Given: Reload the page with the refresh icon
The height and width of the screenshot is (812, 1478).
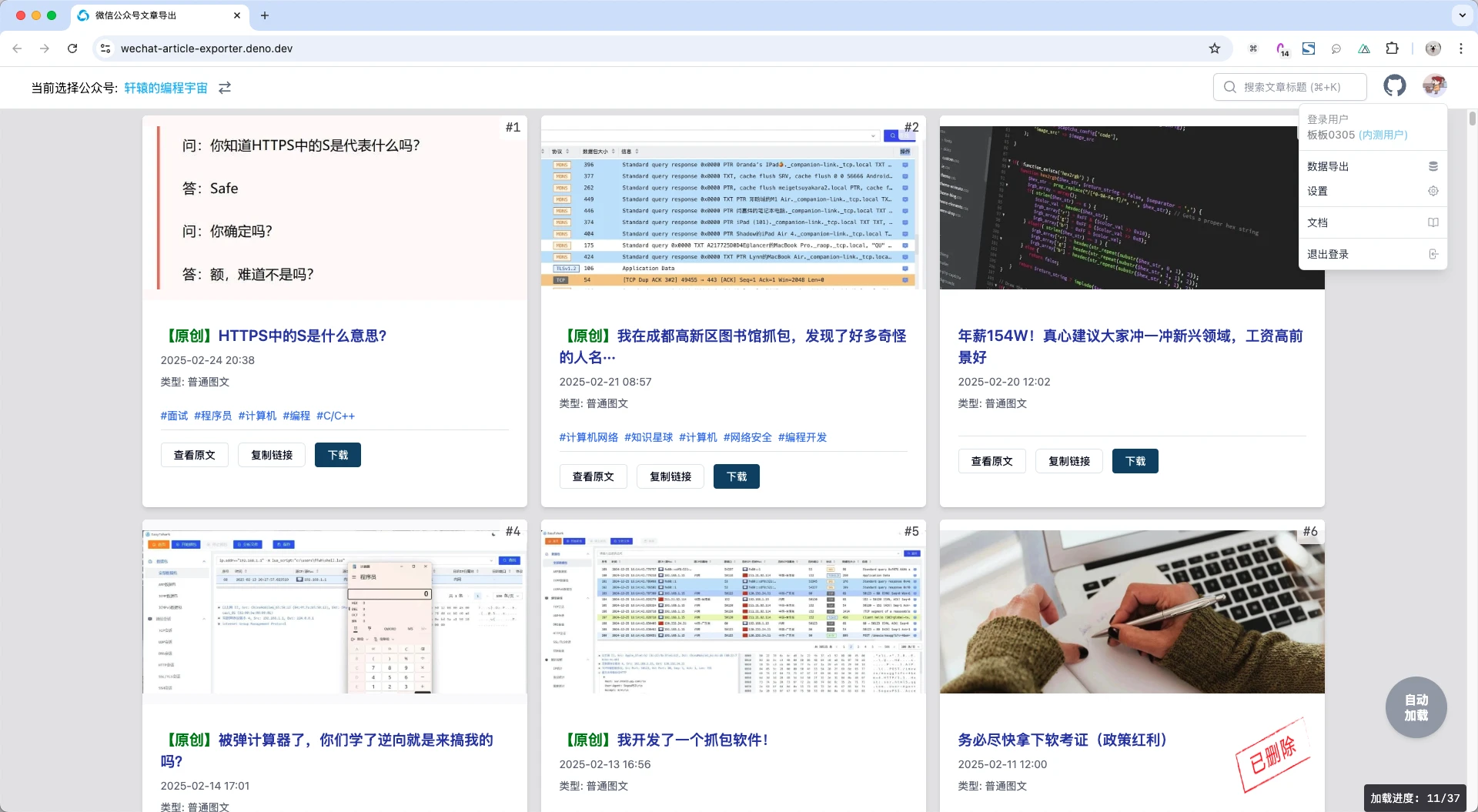Looking at the screenshot, I should coord(72,48).
